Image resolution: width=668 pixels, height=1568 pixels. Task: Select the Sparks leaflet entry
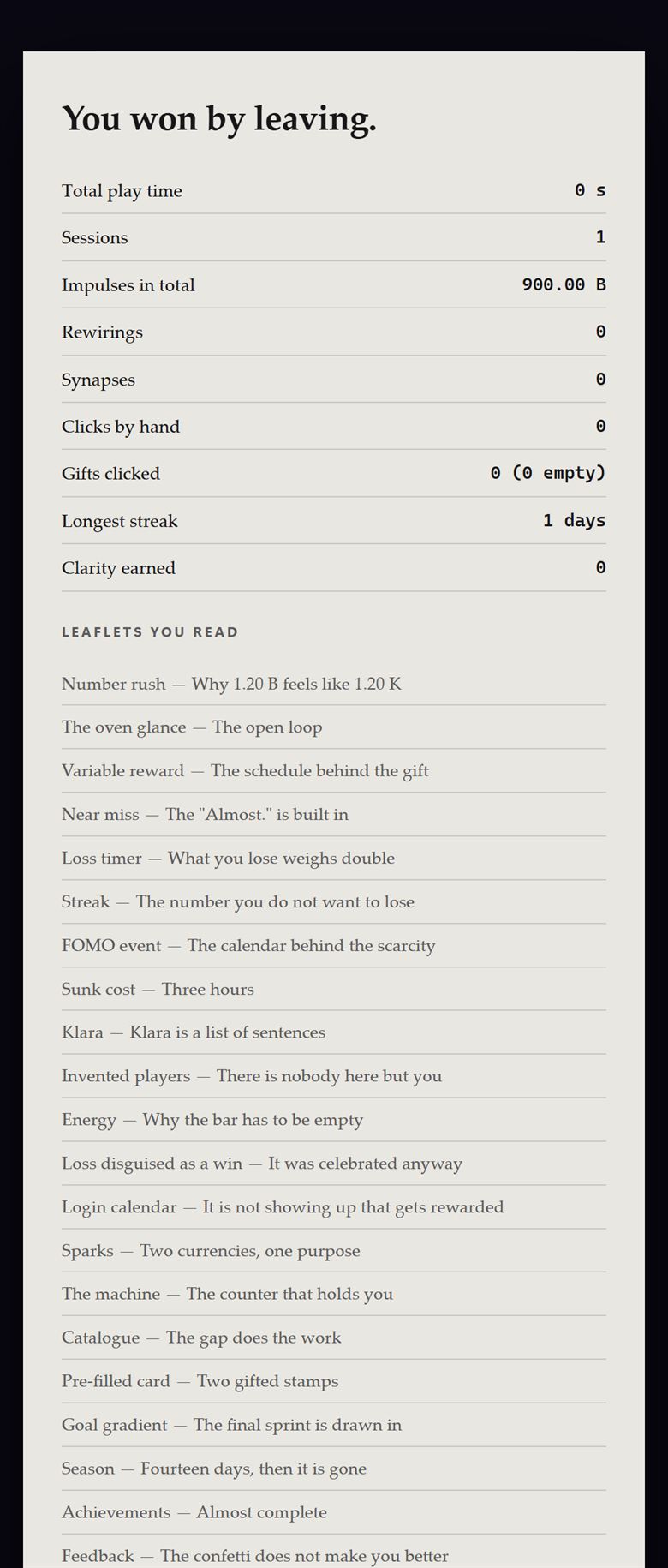point(334,1251)
